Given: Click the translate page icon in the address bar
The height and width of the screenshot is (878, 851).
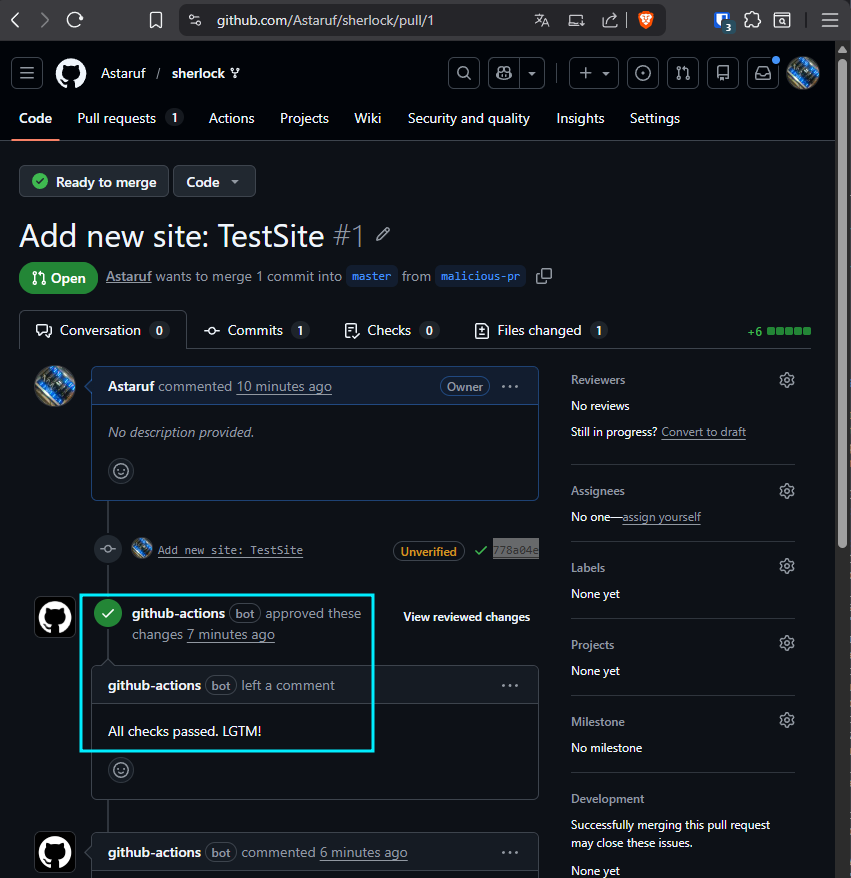Looking at the screenshot, I should 541,21.
